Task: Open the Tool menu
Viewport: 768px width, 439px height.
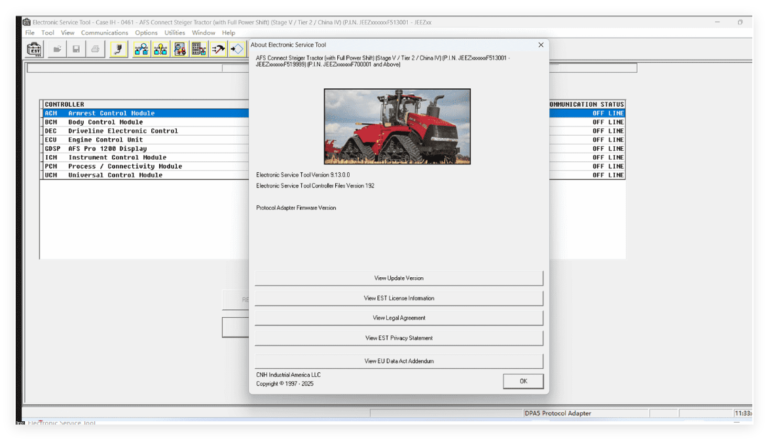Action: click(48, 33)
